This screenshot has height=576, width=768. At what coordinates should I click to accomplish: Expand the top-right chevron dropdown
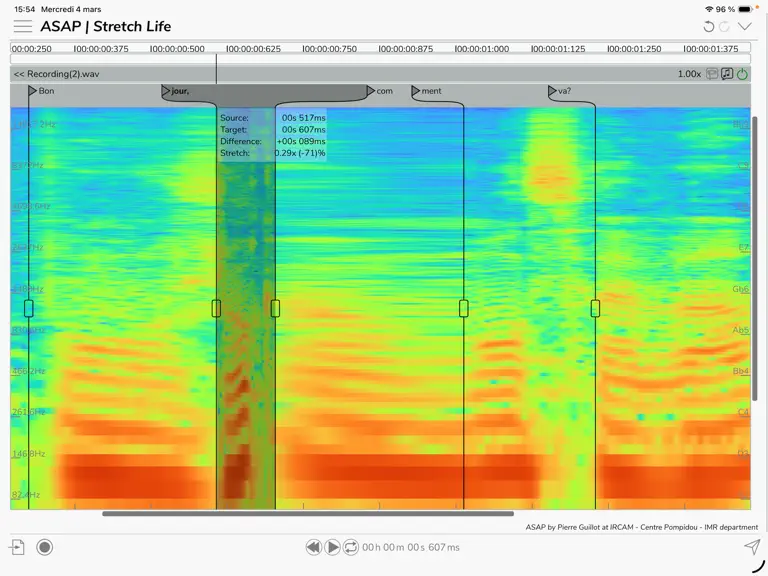tap(744, 26)
